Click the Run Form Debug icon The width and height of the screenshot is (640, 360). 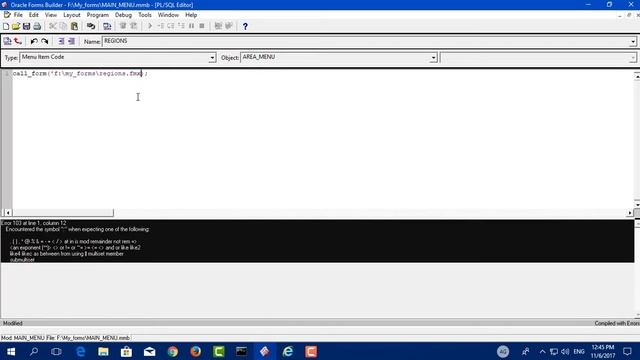pyautogui.click(x=133, y=26)
